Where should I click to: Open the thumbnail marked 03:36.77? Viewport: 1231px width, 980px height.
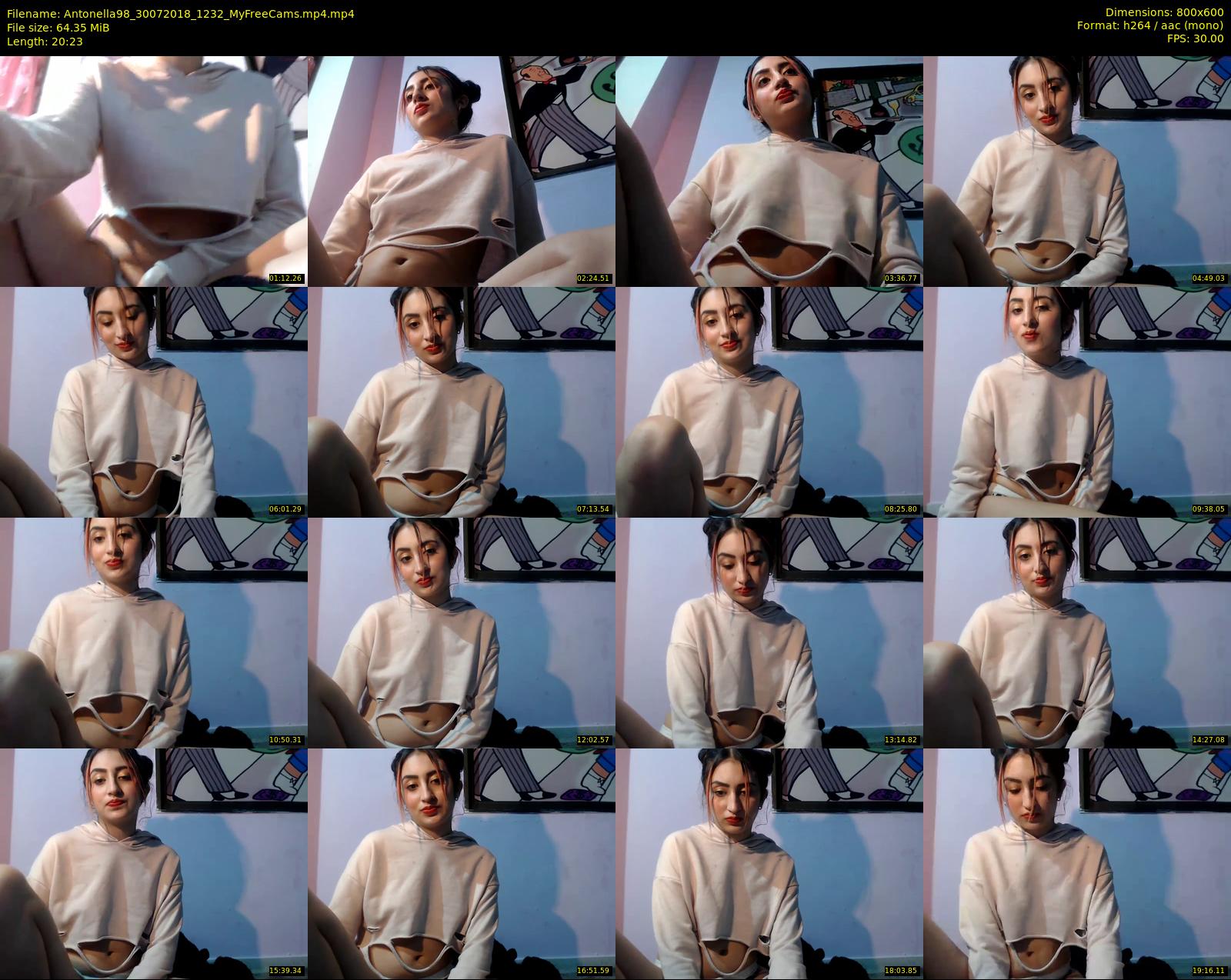tap(769, 171)
